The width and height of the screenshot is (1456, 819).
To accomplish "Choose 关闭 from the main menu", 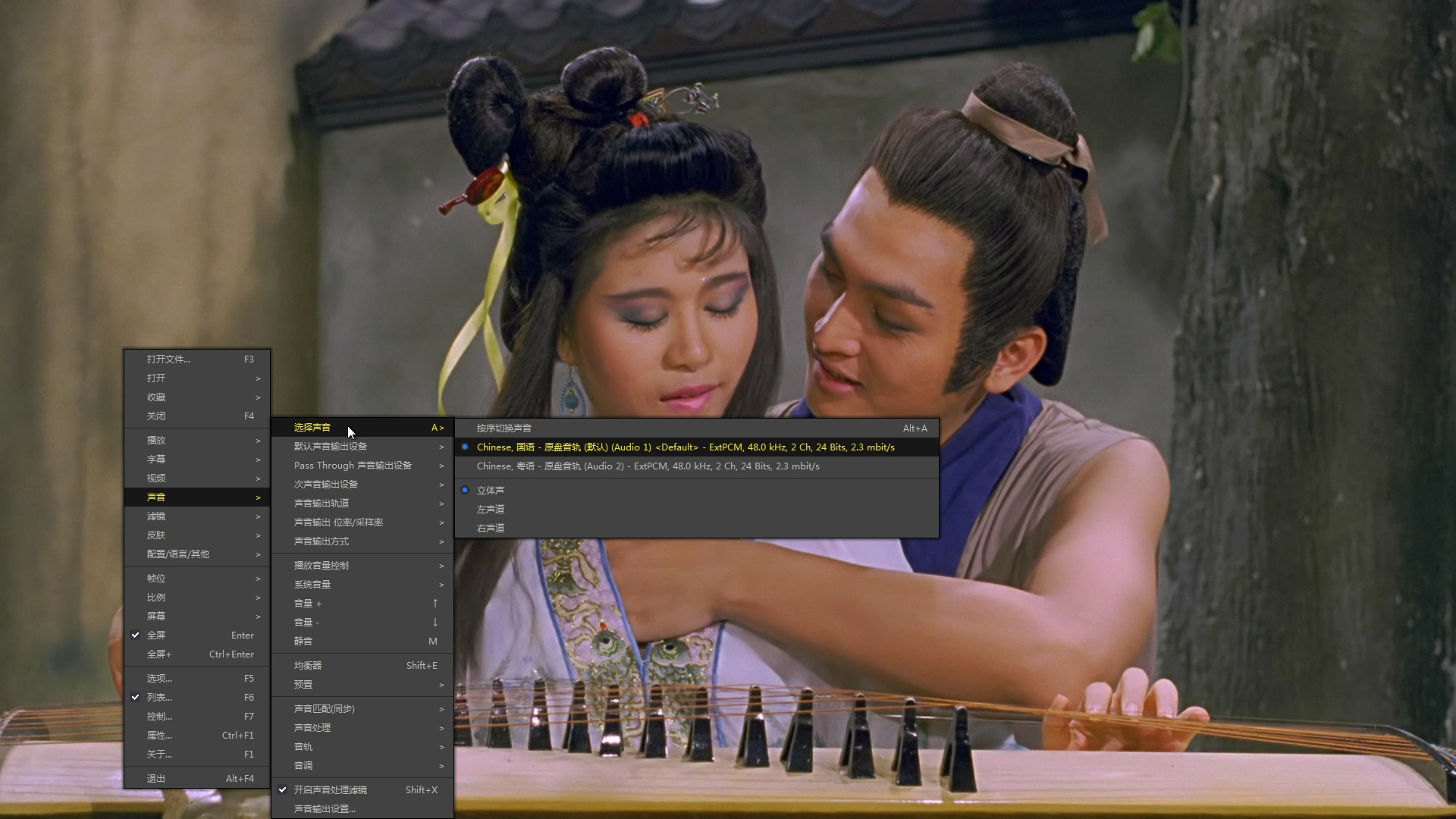I will pyautogui.click(x=197, y=416).
